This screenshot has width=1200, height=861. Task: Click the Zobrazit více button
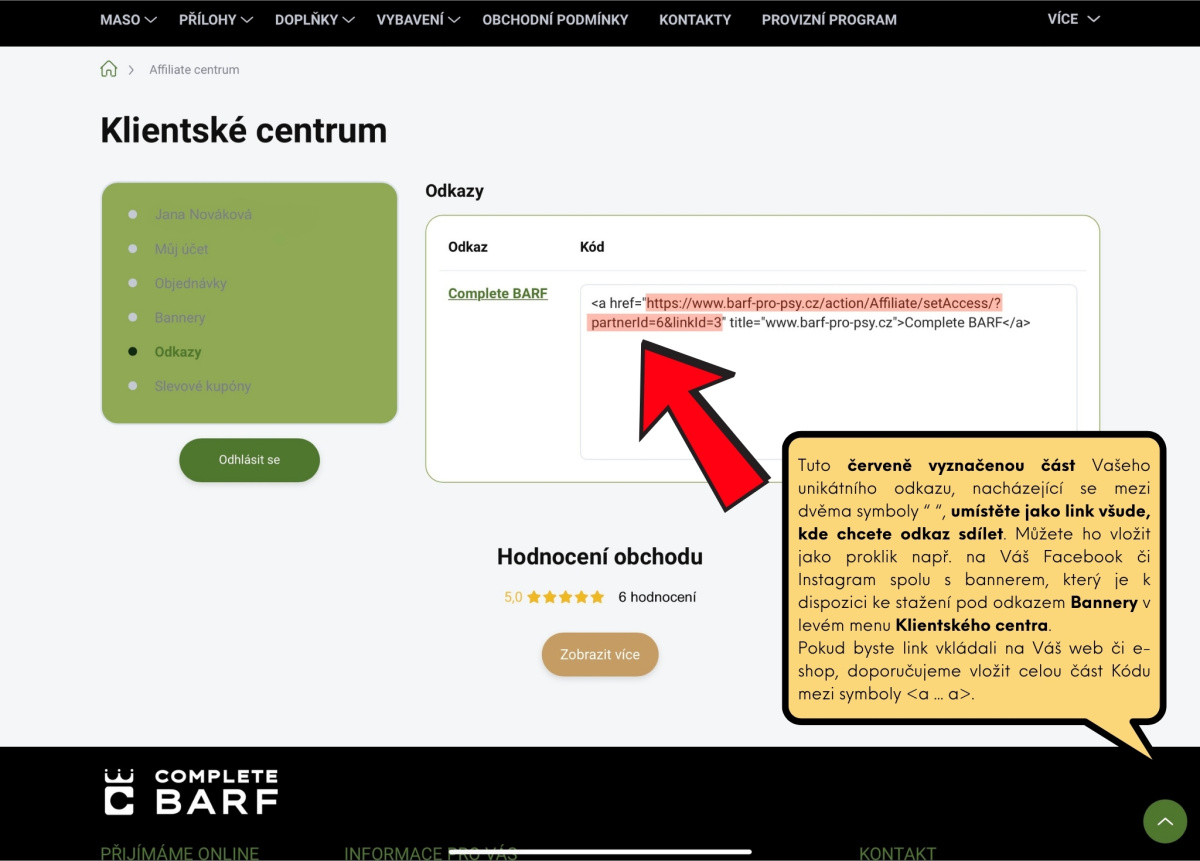(600, 655)
